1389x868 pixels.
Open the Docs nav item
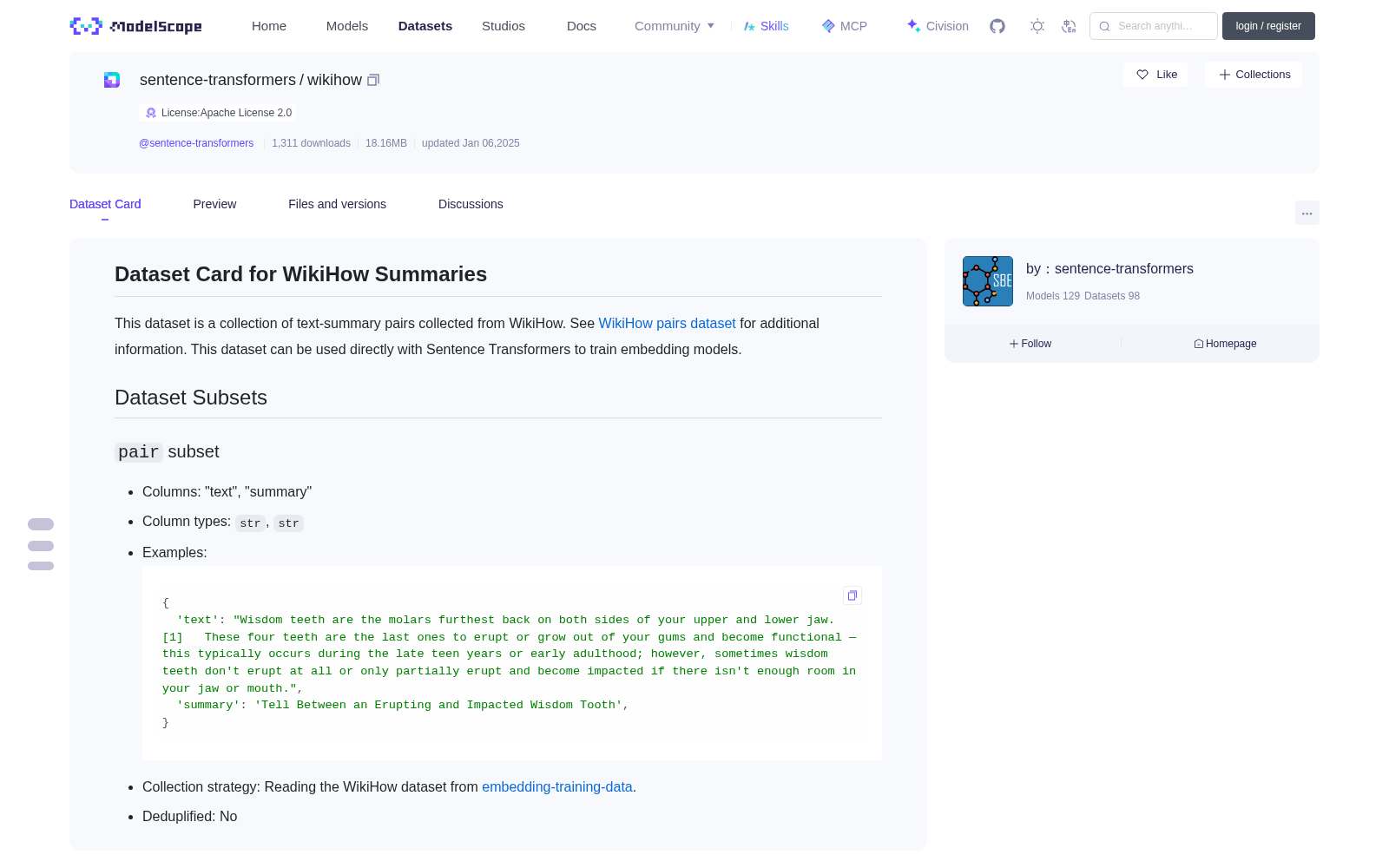pos(582,26)
